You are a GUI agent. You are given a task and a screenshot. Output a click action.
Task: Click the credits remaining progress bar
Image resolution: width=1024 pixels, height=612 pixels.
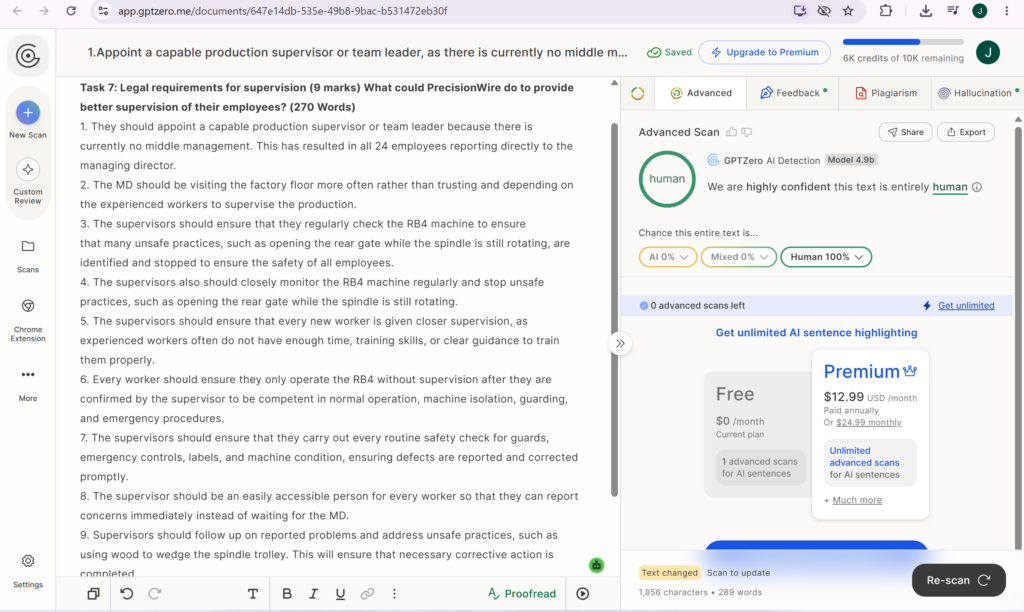pyautogui.click(x=903, y=42)
